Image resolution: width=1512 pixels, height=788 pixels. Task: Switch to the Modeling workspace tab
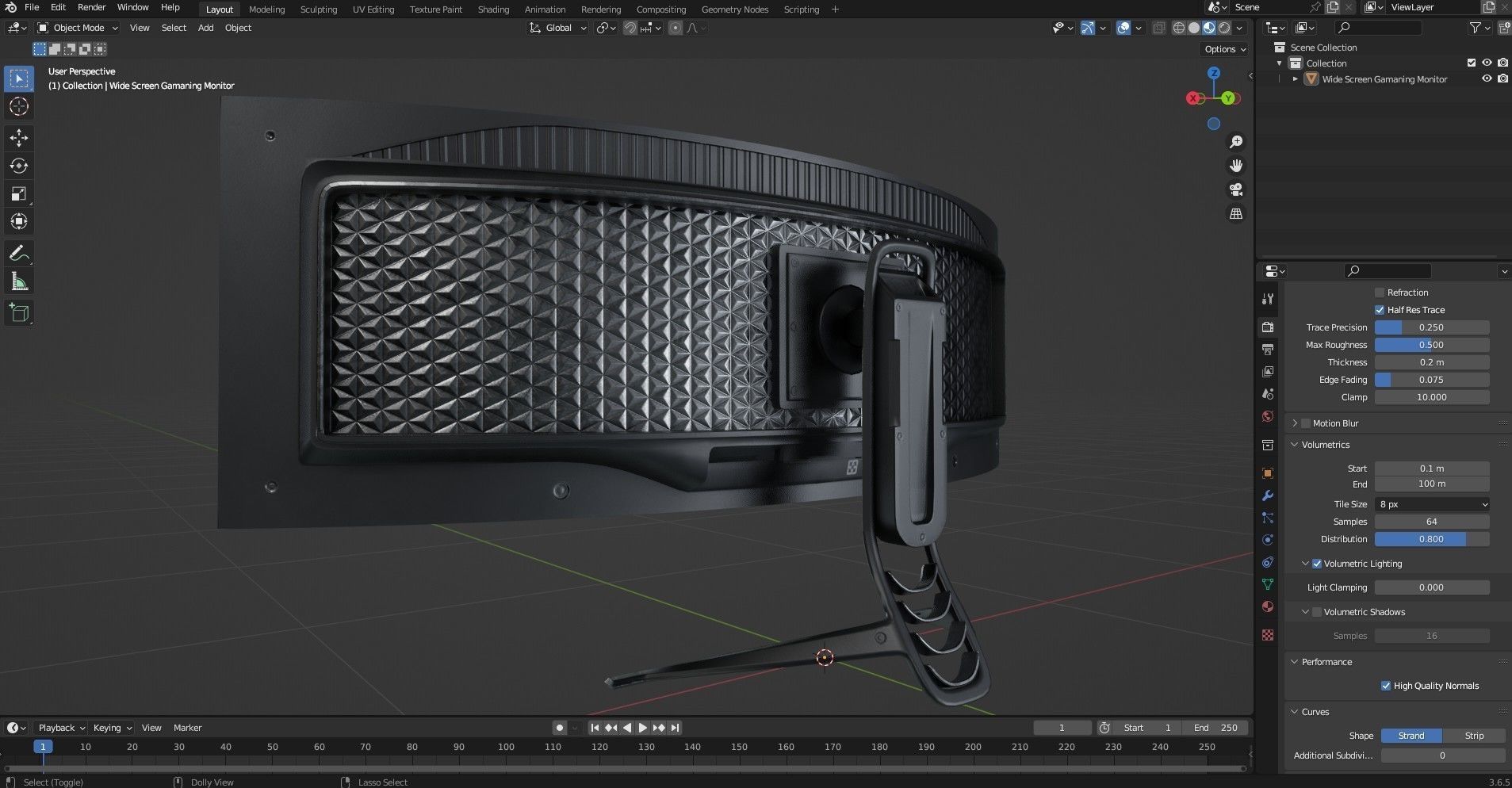point(266,10)
